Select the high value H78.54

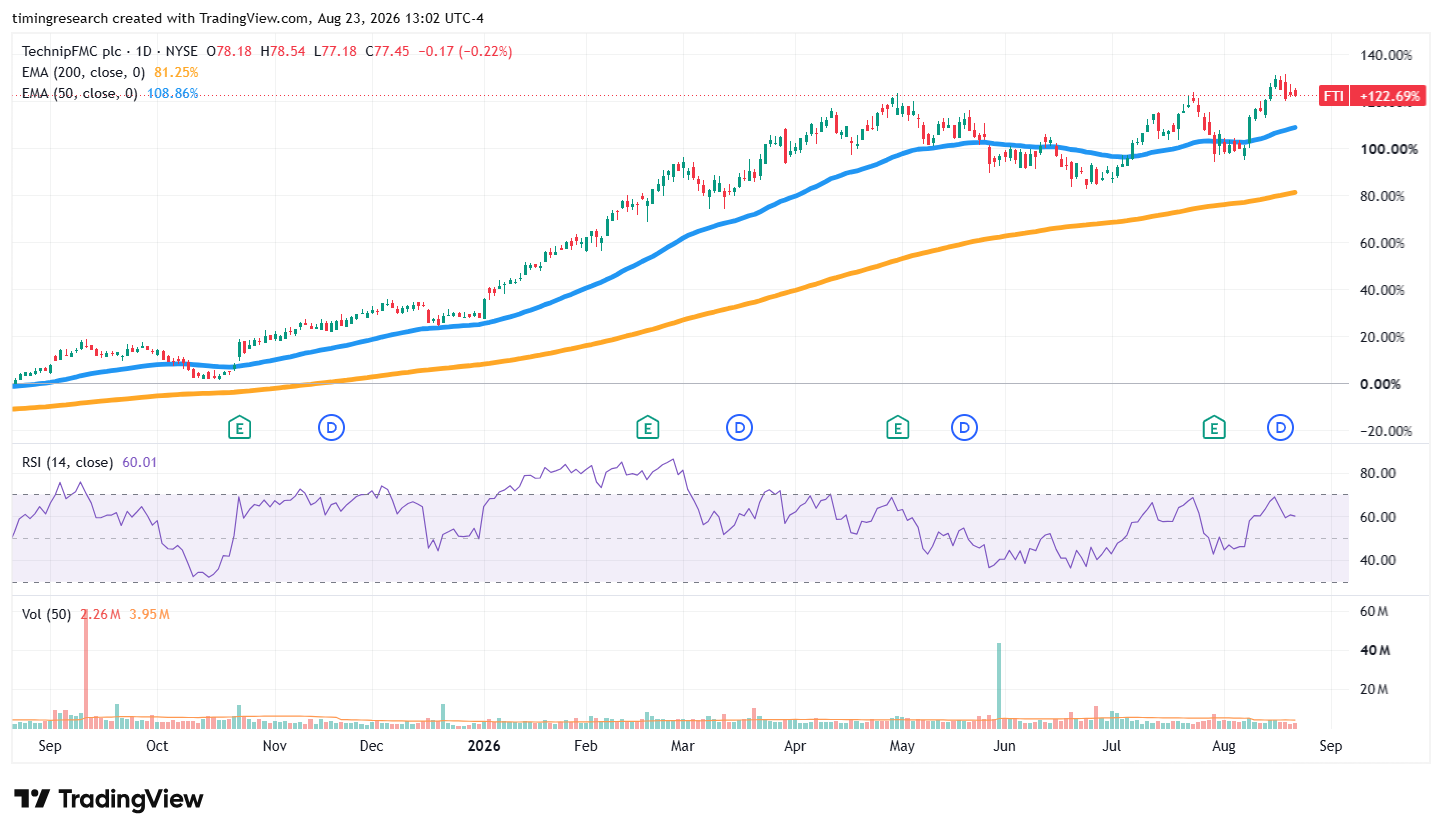point(284,51)
